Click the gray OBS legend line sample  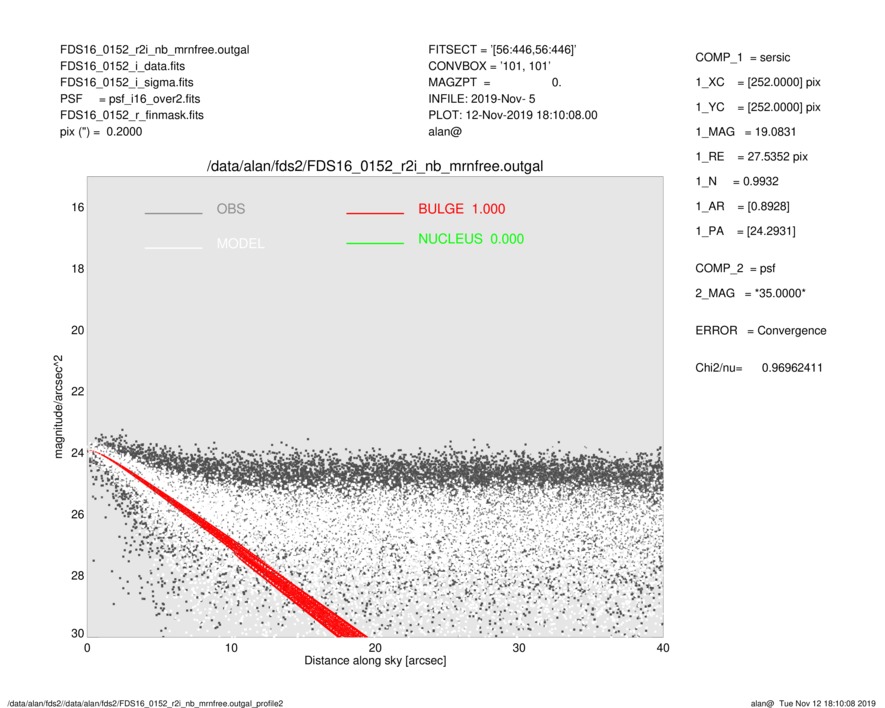click(x=173, y=213)
